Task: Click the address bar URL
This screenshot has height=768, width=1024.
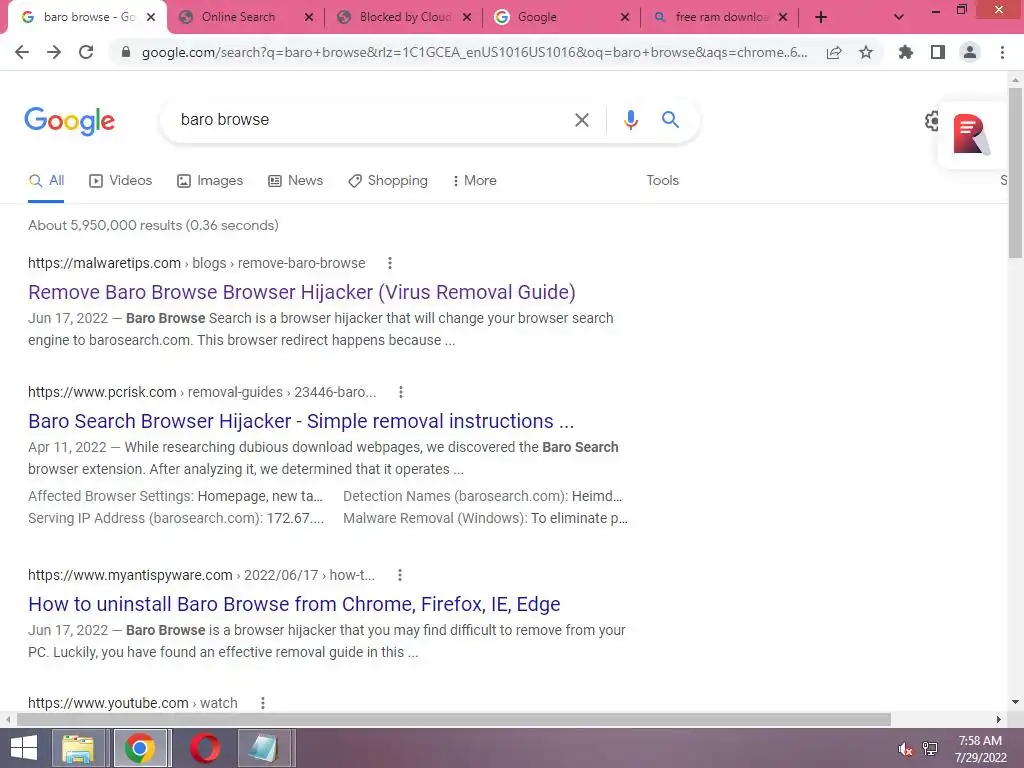Action: coord(474,52)
